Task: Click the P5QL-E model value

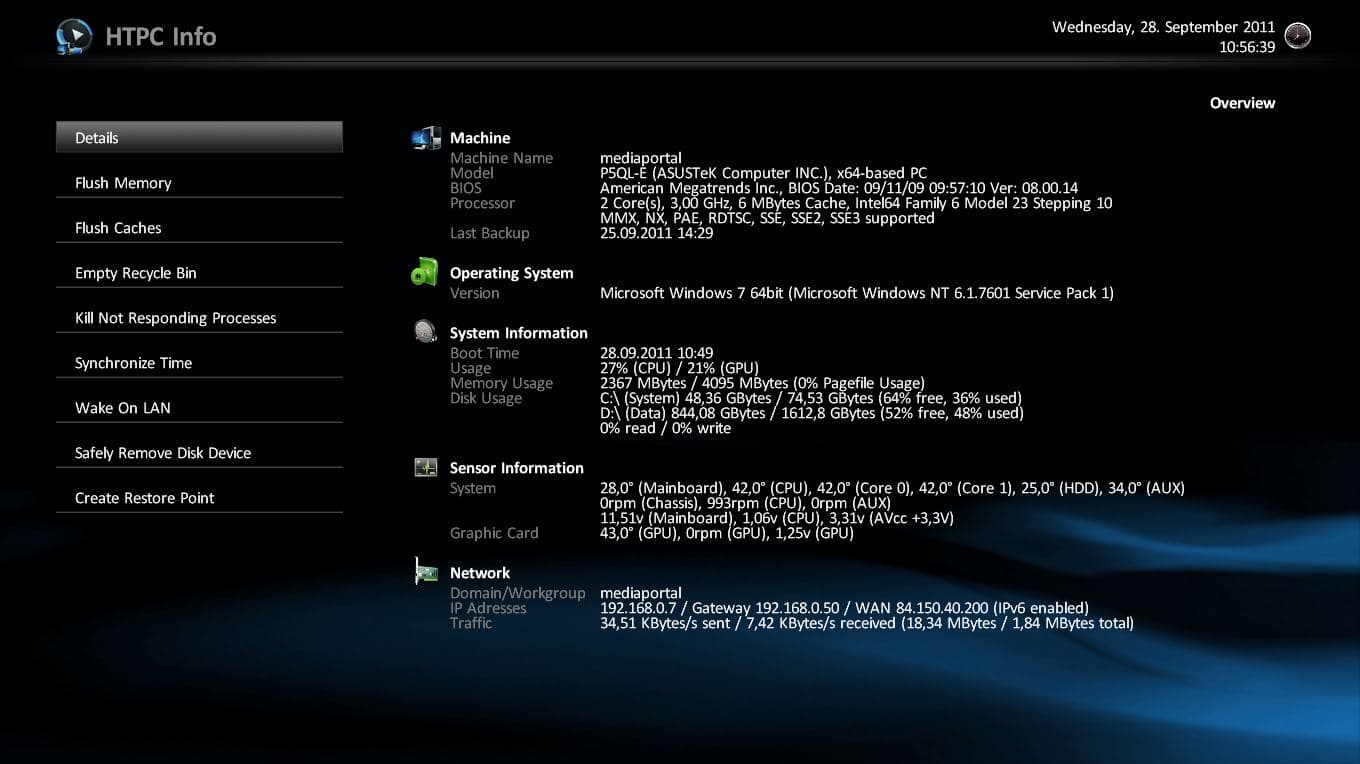Action: pyautogui.click(x=763, y=173)
